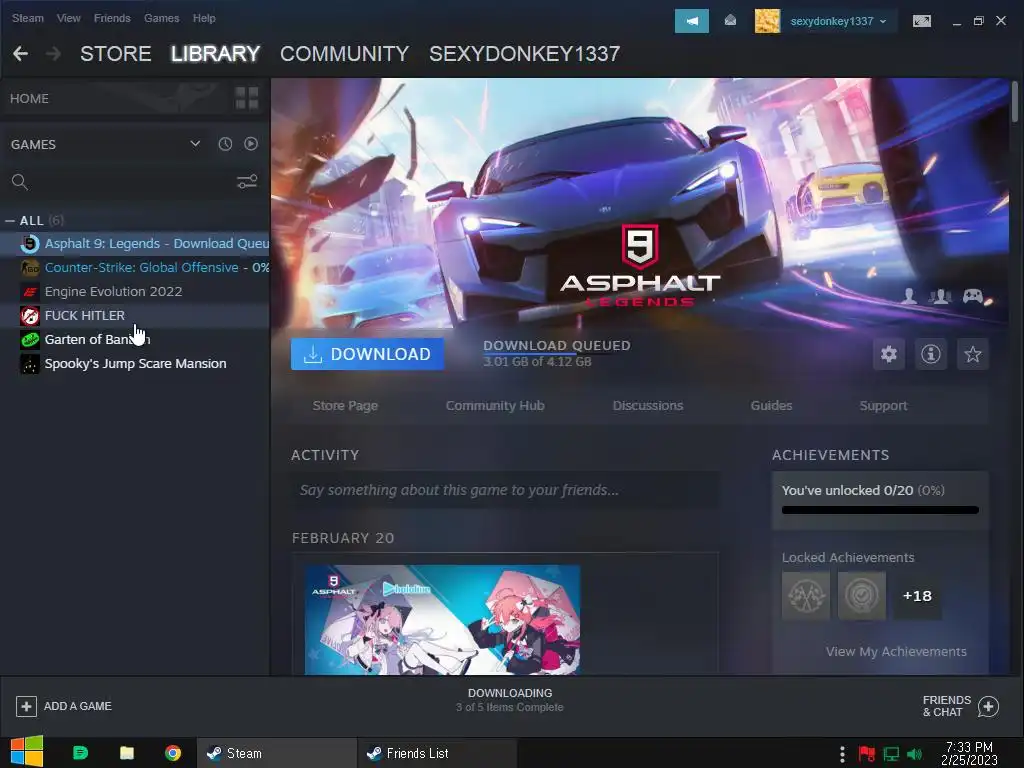Click the single-player person icon
Screen dimensions: 1024x768
click(x=908, y=296)
